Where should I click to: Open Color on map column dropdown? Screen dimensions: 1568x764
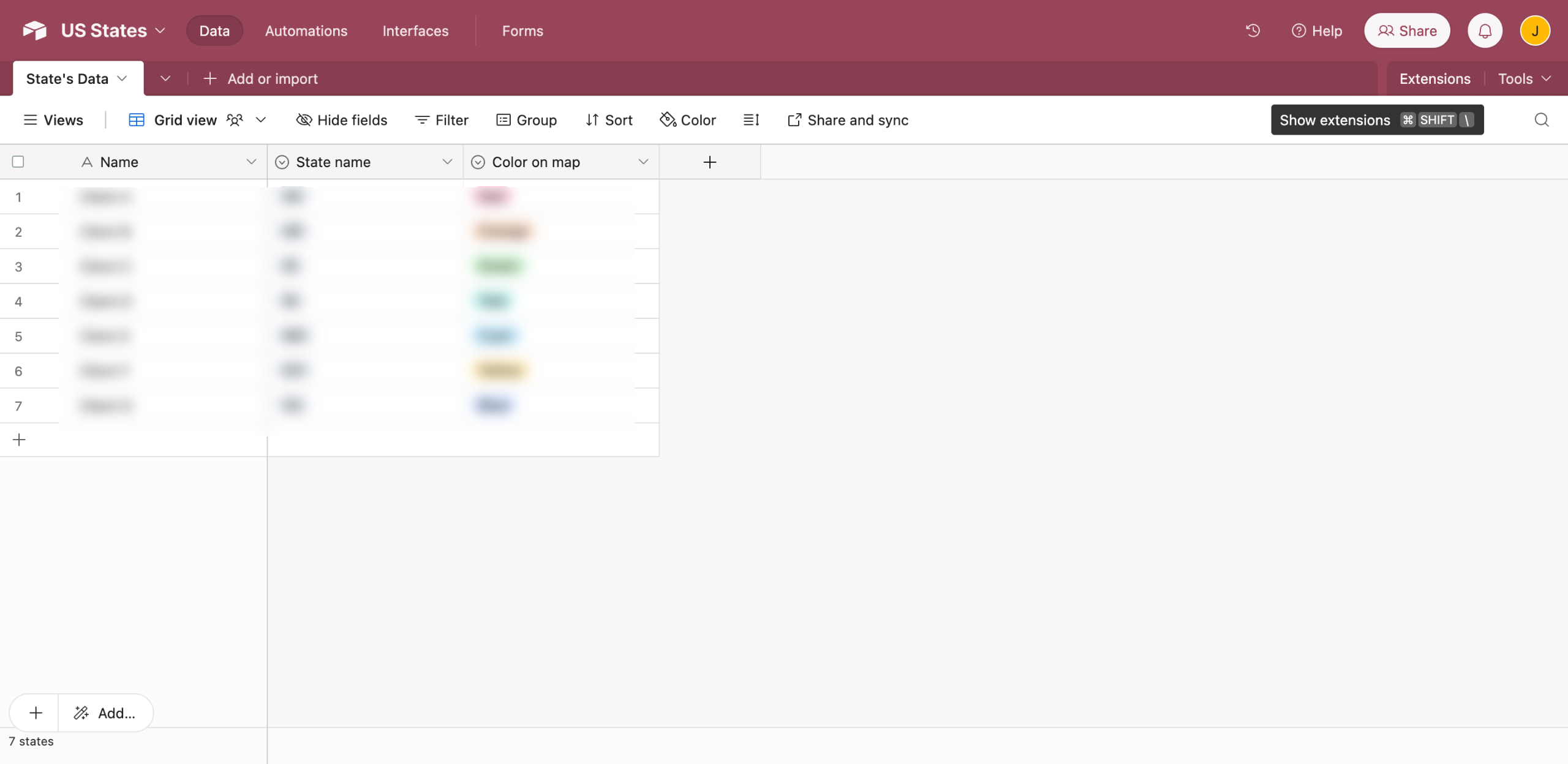pos(643,162)
